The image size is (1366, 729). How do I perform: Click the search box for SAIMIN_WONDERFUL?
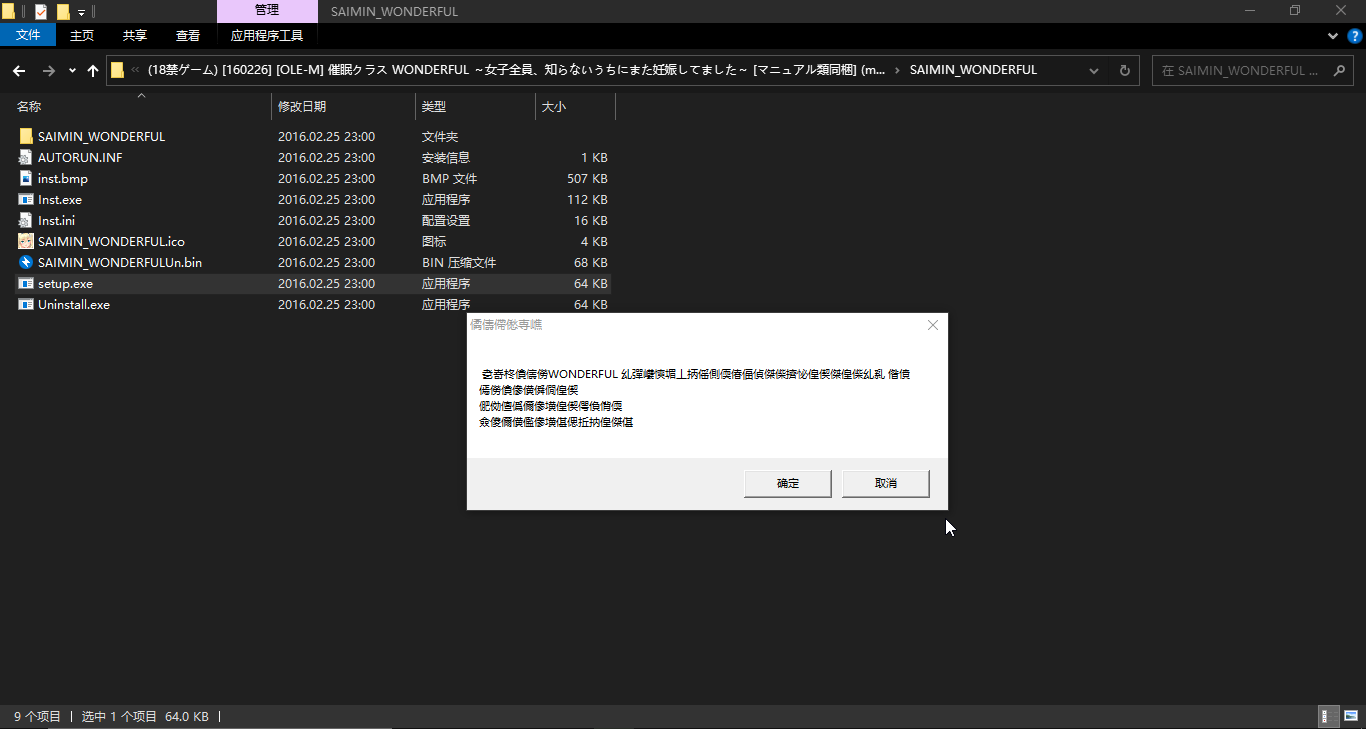1248,71
